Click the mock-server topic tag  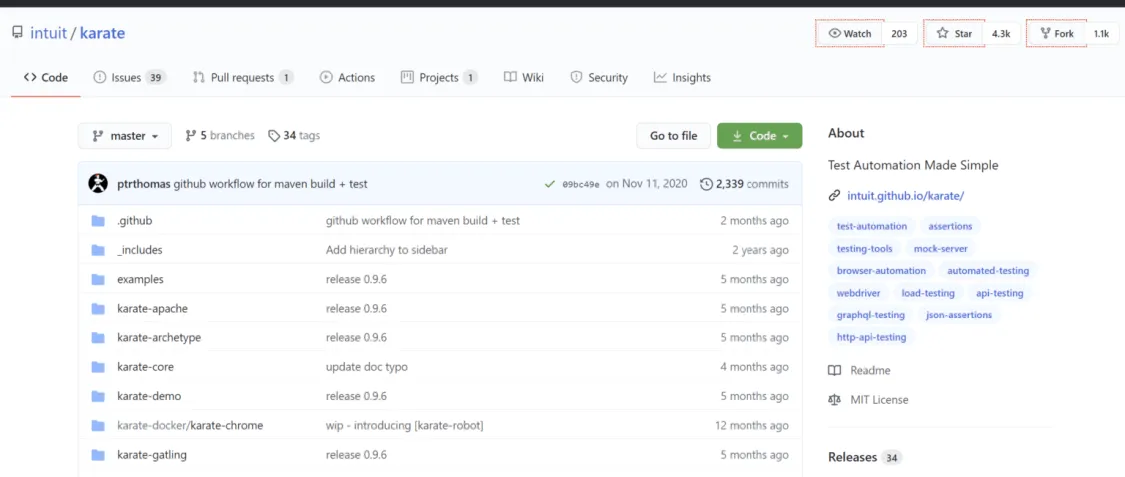click(x=941, y=249)
